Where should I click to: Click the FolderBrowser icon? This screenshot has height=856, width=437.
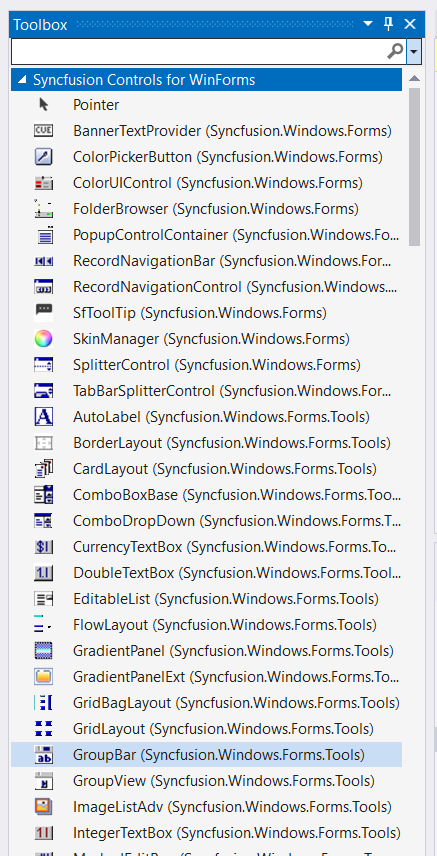point(43,209)
